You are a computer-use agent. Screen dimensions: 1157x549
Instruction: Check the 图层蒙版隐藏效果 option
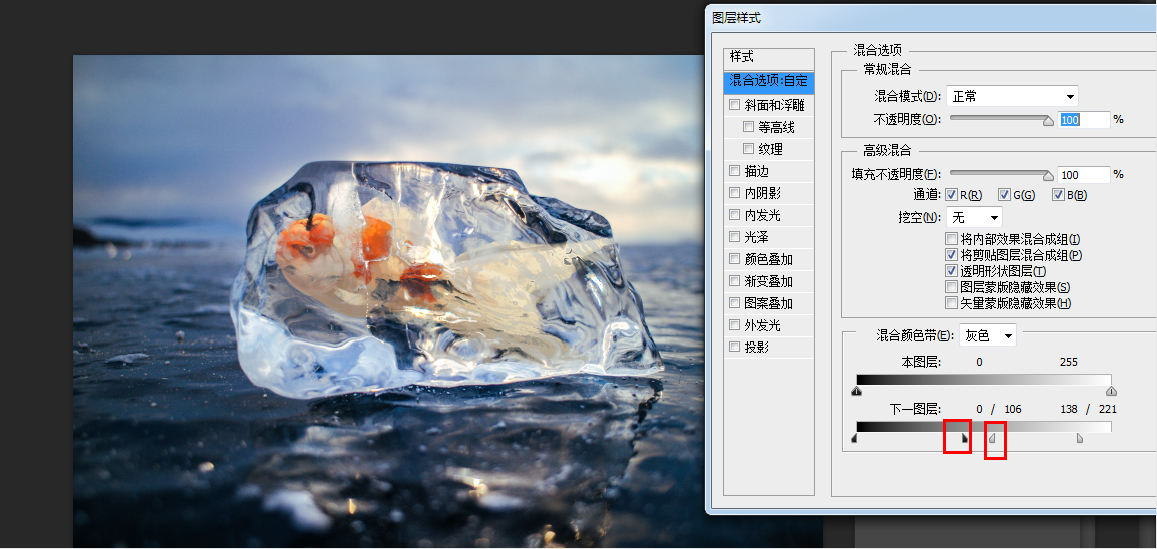click(952, 287)
